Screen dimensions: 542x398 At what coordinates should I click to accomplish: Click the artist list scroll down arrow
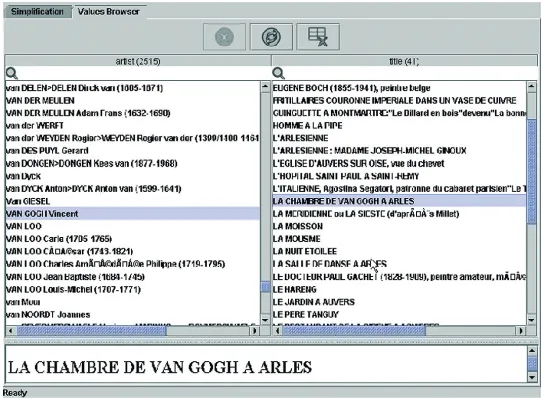pos(265,320)
